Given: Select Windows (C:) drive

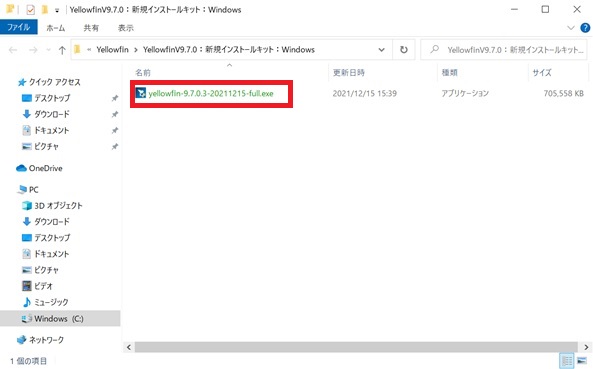Looking at the screenshot, I should click(x=60, y=319).
